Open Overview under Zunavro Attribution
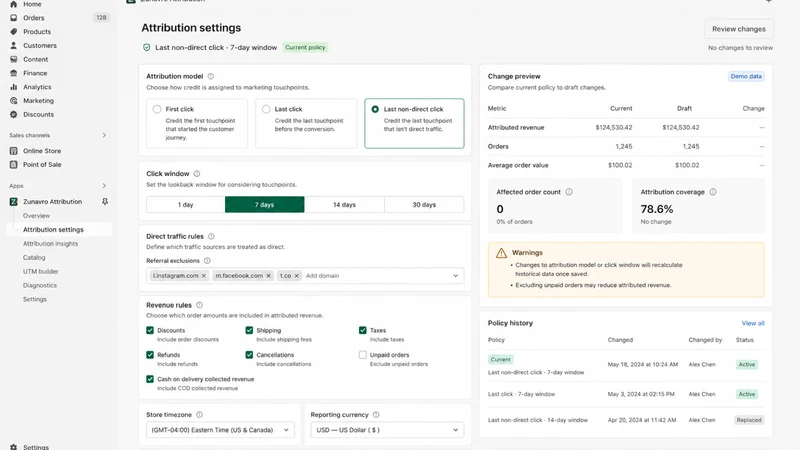Viewport: 800px width, 450px height. click(36, 216)
